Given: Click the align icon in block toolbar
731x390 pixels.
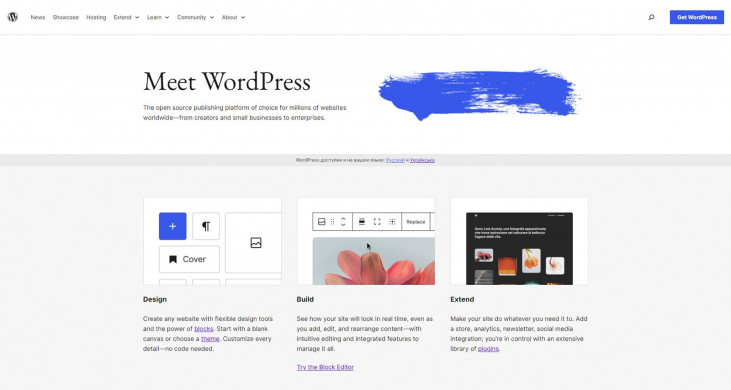Looking at the screenshot, I should click(x=361, y=222).
